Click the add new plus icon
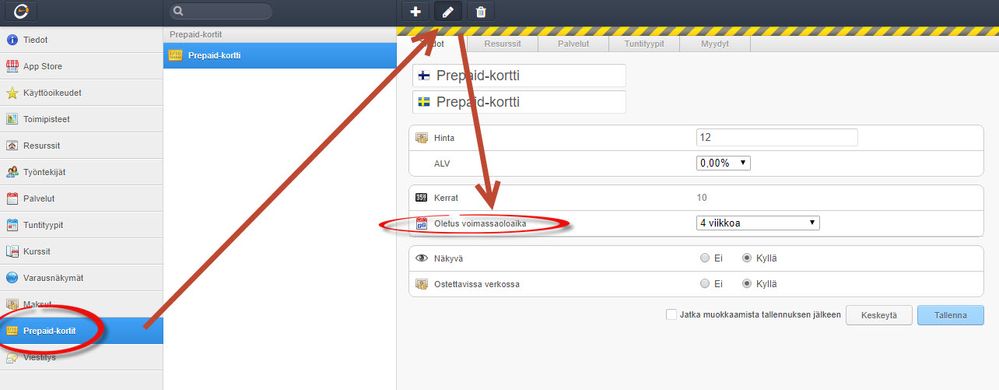The image size is (999, 390). pos(415,11)
